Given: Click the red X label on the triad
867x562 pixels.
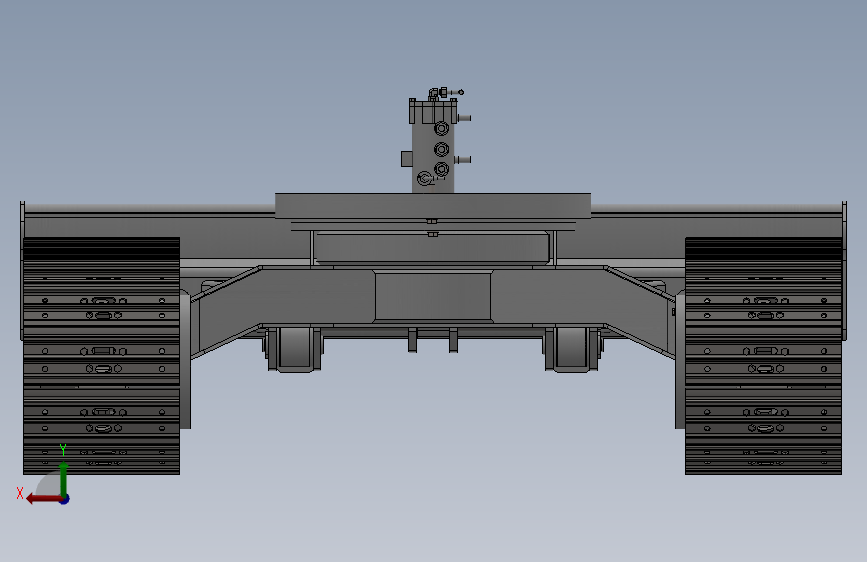Looking at the screenshot, I should tap(20, 493).
